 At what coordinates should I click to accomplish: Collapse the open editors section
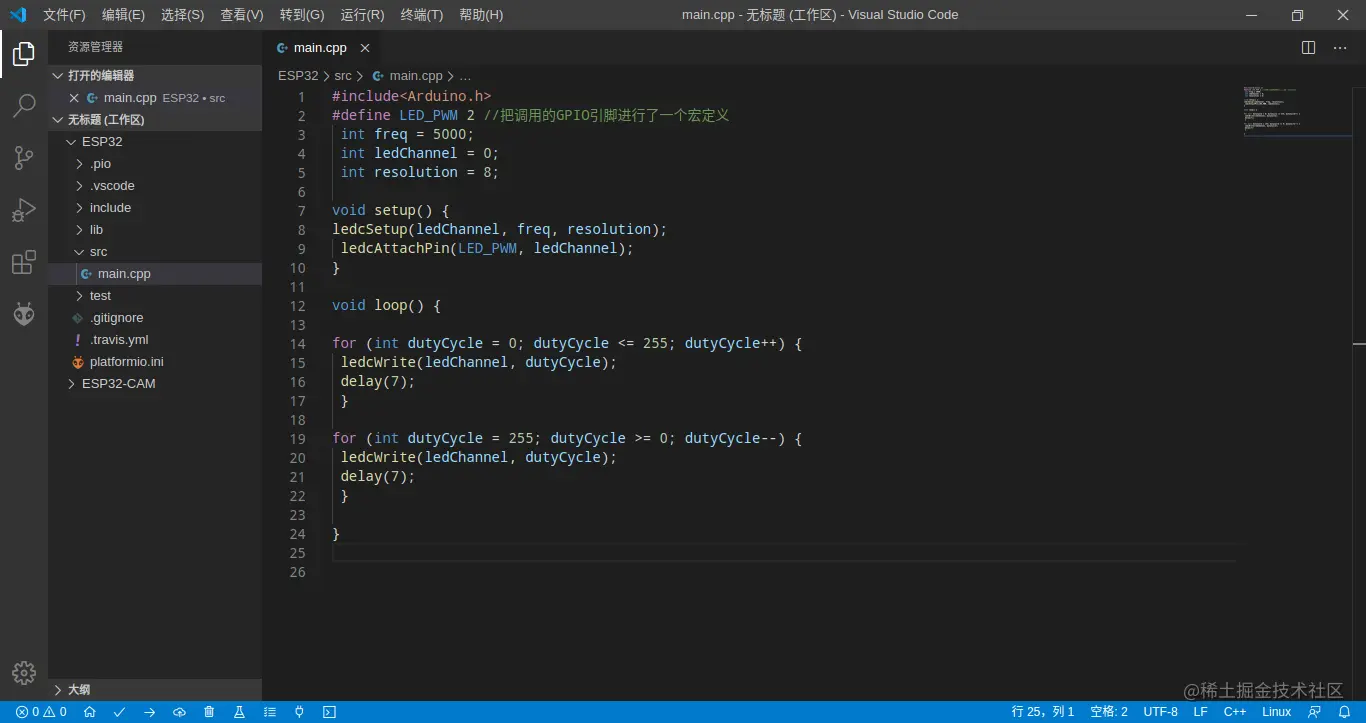point(58,76)
